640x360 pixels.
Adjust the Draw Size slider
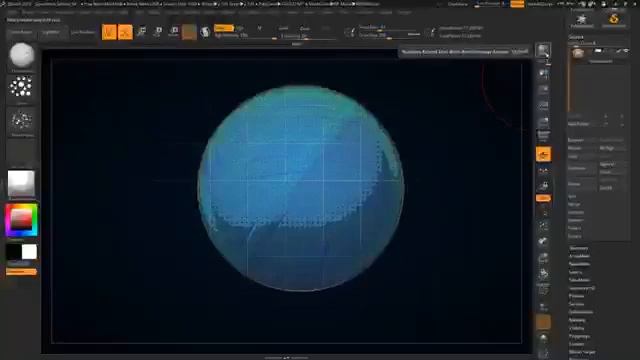point(389,36)
